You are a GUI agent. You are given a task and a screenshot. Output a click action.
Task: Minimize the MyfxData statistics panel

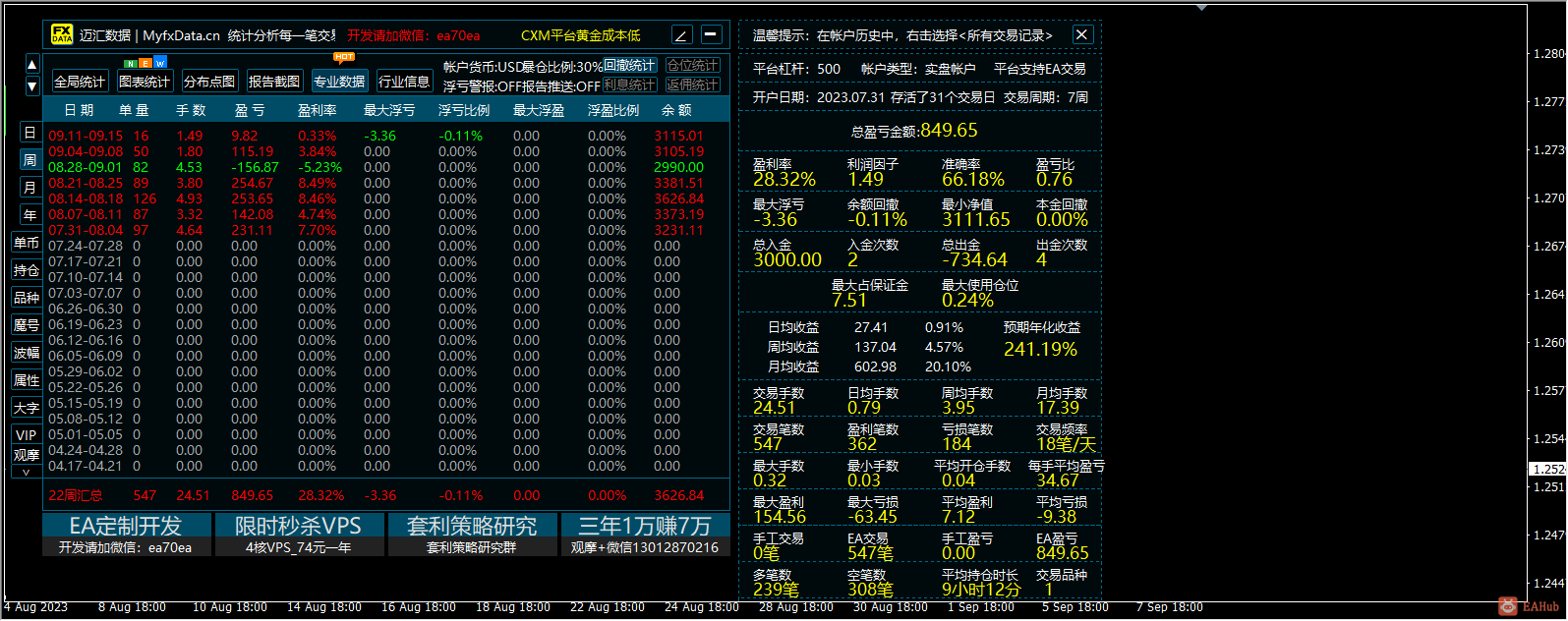pos(712,35)
